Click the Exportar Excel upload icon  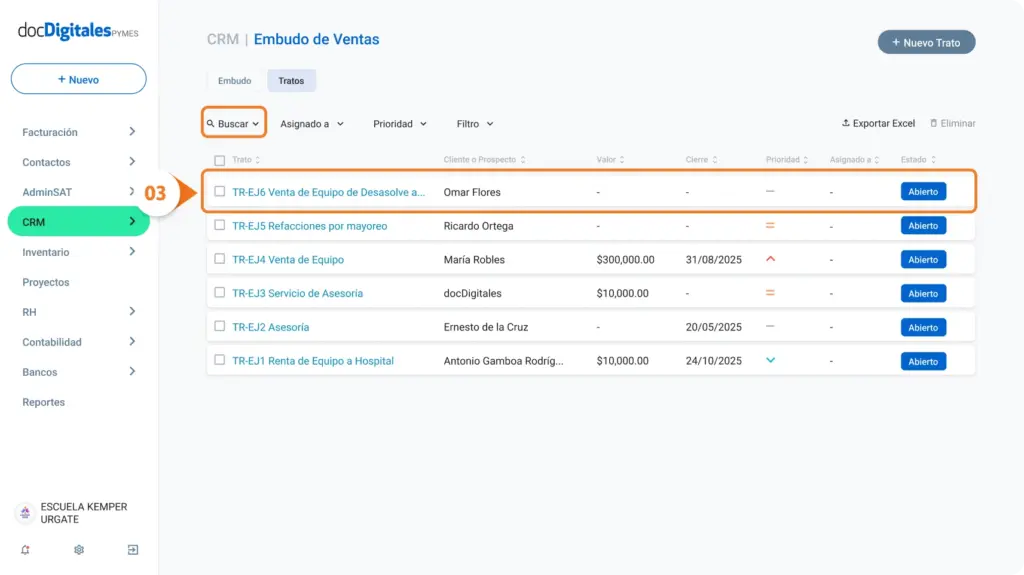(845, 123)
